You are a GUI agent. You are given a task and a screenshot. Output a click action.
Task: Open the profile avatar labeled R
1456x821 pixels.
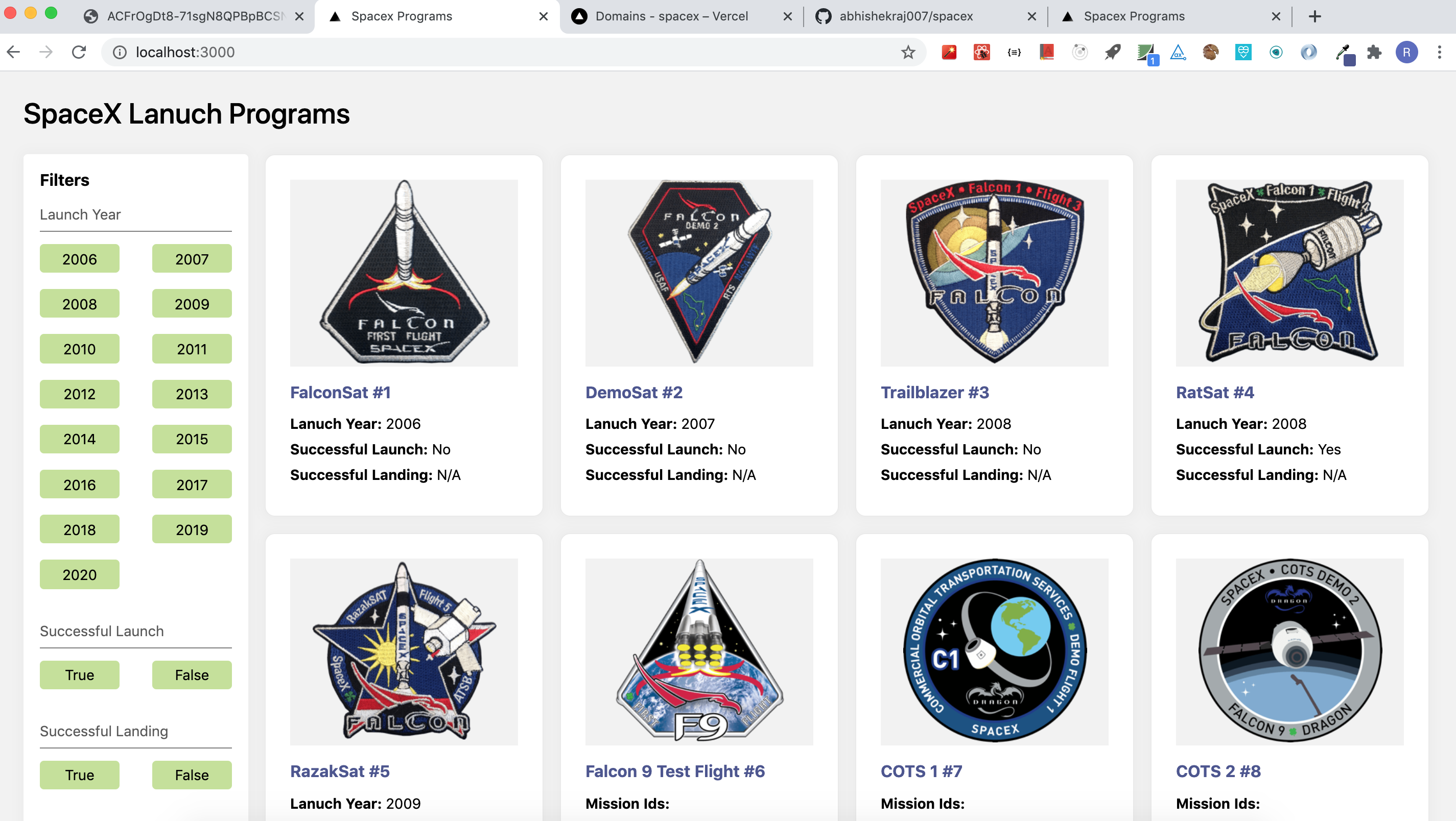click(x=1406, y=52)
